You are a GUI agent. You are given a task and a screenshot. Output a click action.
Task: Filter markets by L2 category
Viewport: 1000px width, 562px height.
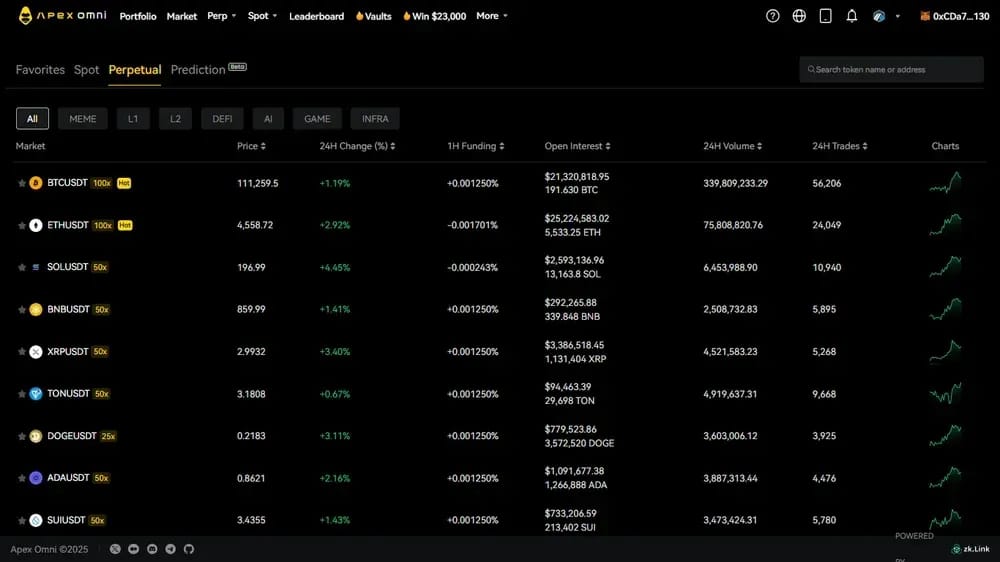pyautogui.click(x=175, y=119)
